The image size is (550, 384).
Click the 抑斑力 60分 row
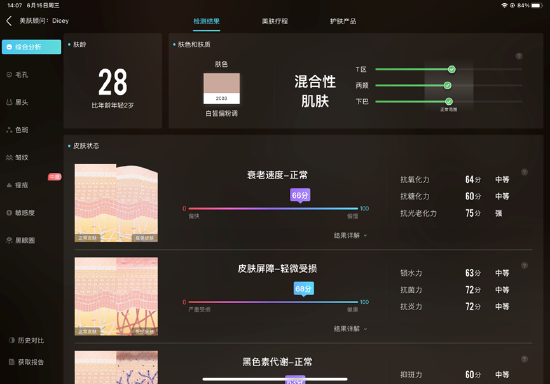pyautogui.click(x=455, y=375)
